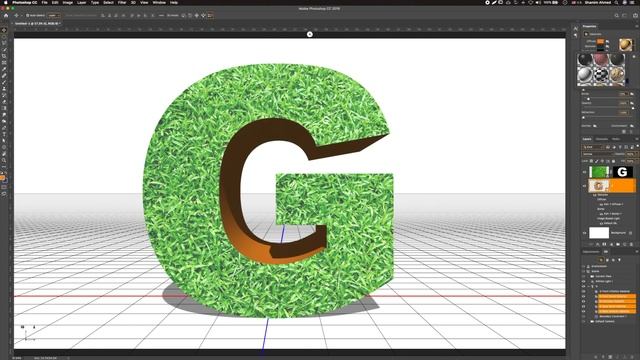Image resolution: width=640 pixels, height=360 pixels.
Task: Open the Auto-Select Layer dropdown
Action: (x=53, y=16)
